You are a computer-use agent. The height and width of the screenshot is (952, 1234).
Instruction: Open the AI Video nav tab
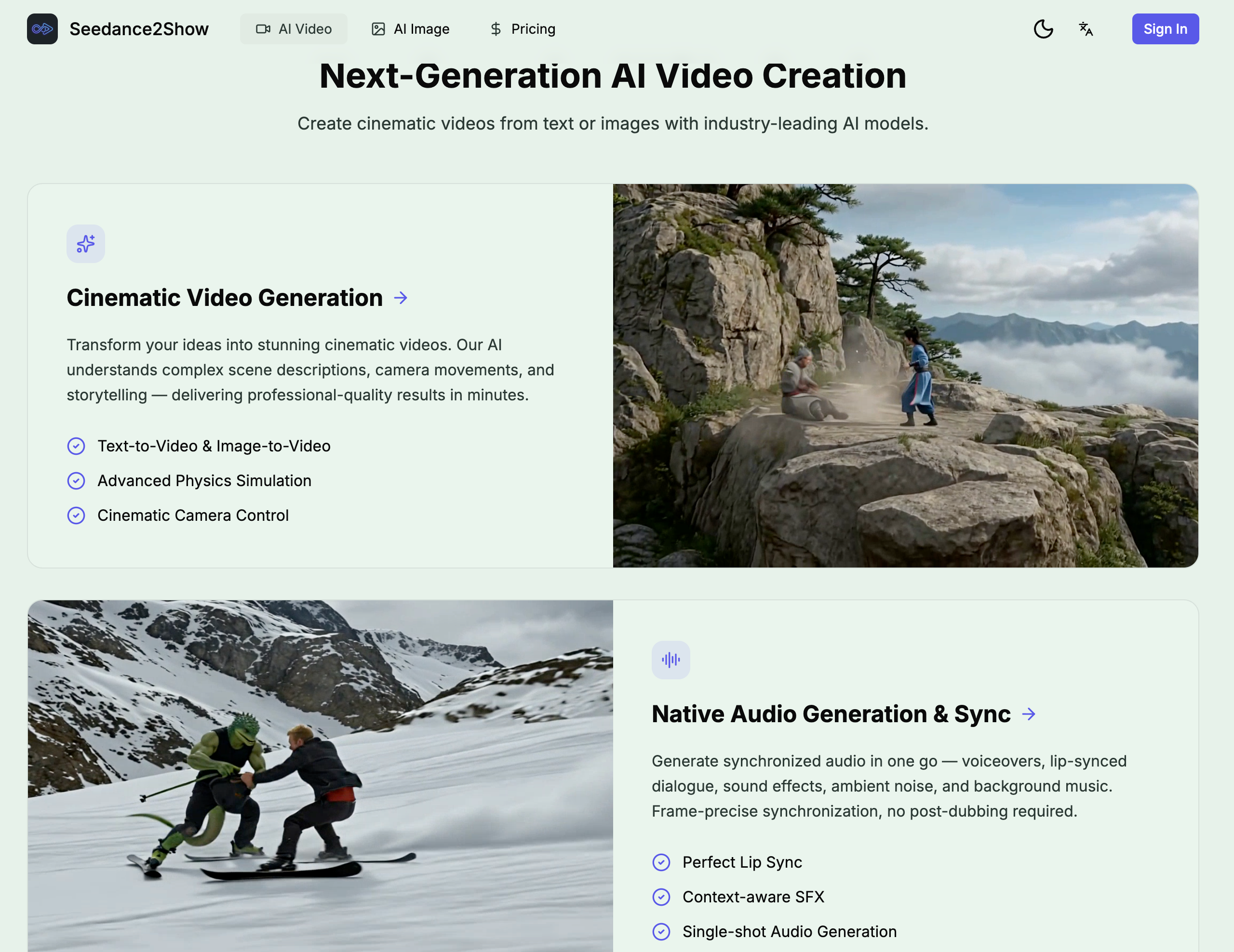[293, 29]
